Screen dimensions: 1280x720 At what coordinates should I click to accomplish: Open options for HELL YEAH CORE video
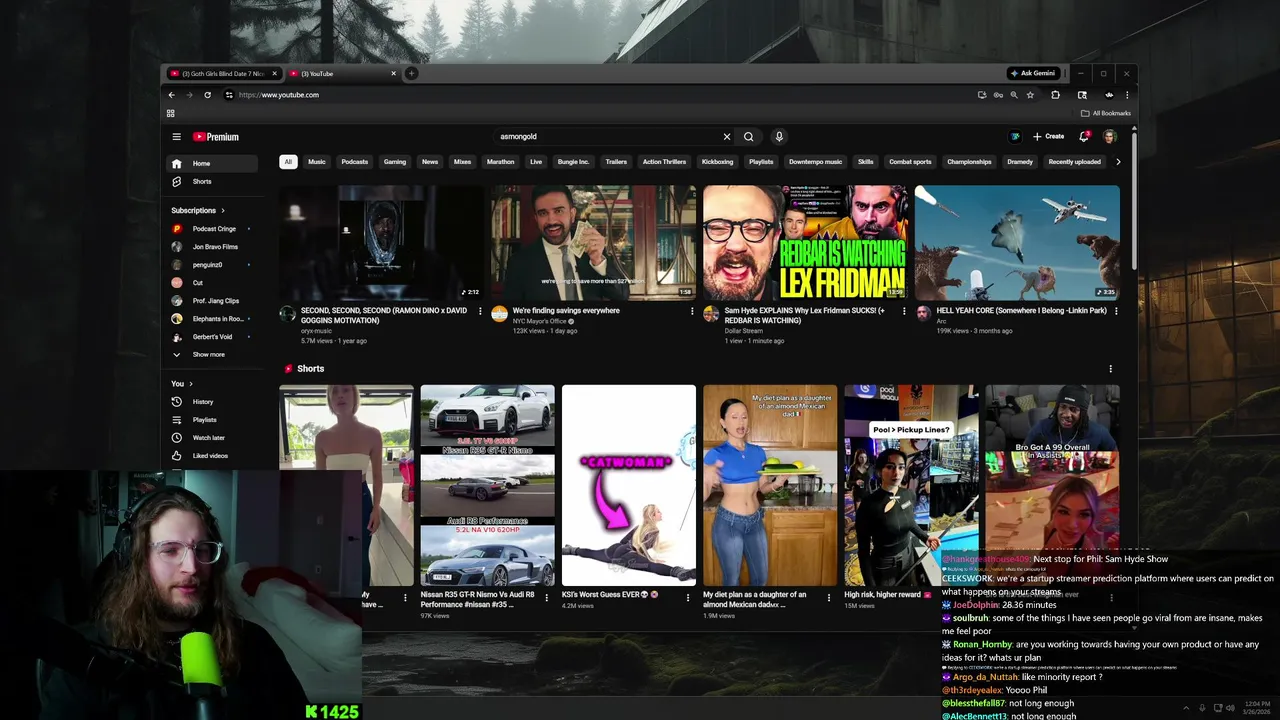[1116, 311]
